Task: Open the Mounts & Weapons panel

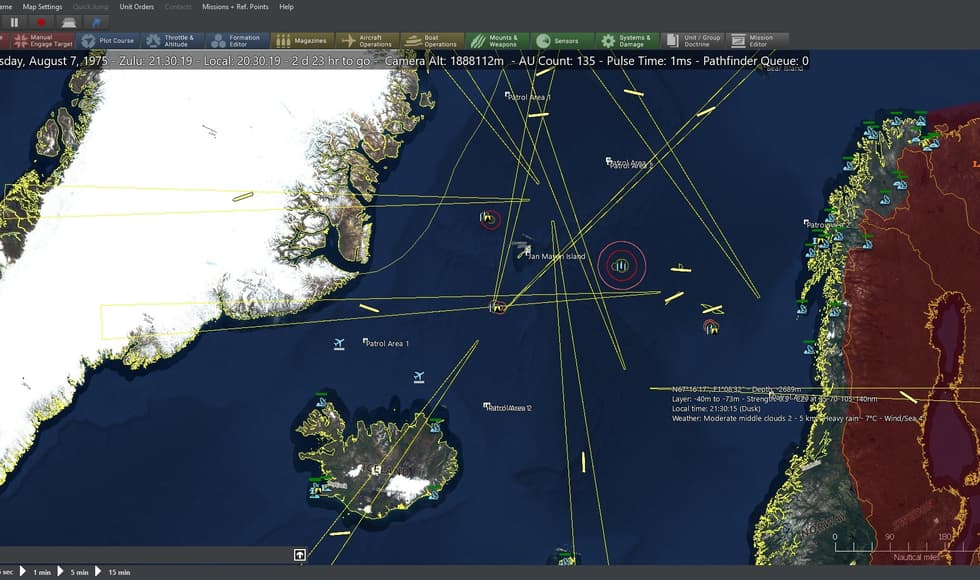Action: (x=498, y=41)
